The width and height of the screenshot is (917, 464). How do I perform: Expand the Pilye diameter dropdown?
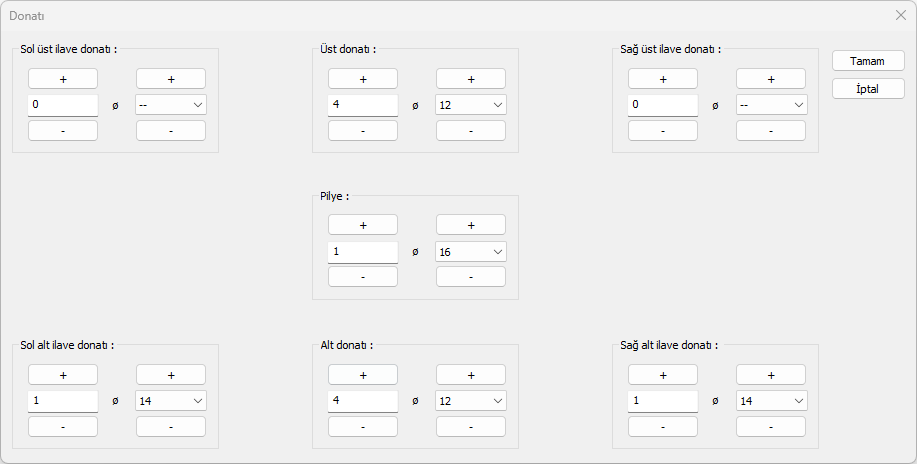(470, 252)
